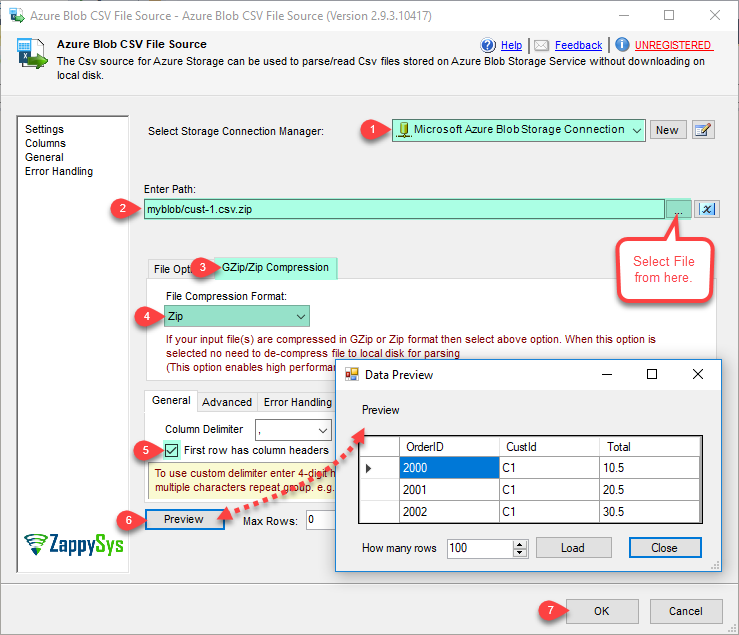Click the ZappySys logo

(x=74, y=545)
